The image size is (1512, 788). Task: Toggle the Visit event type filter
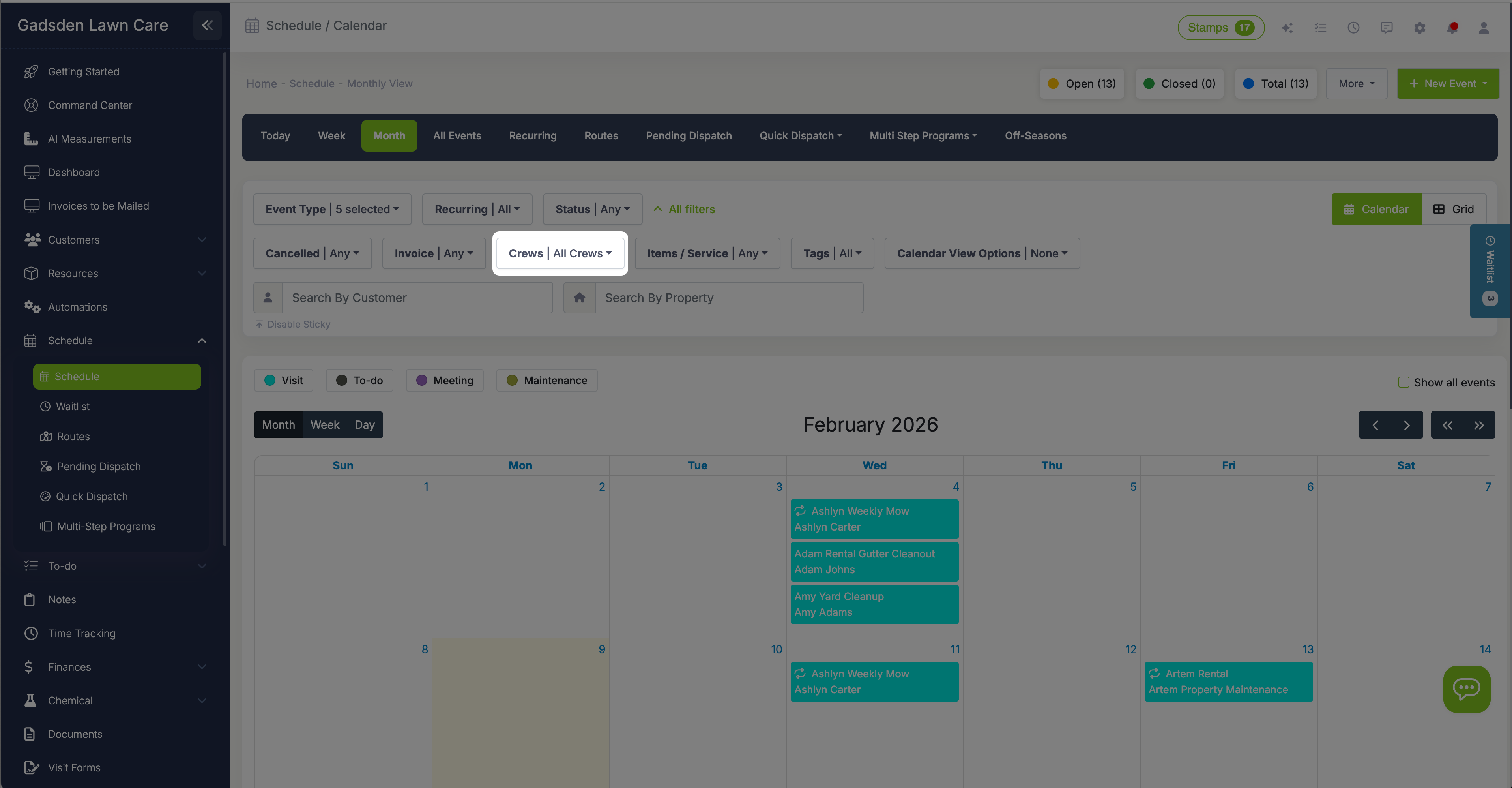coord(283,381)
